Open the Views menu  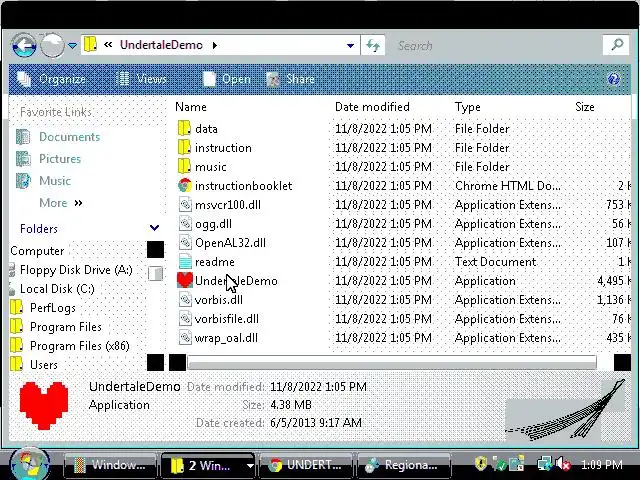tap(141, 78)
